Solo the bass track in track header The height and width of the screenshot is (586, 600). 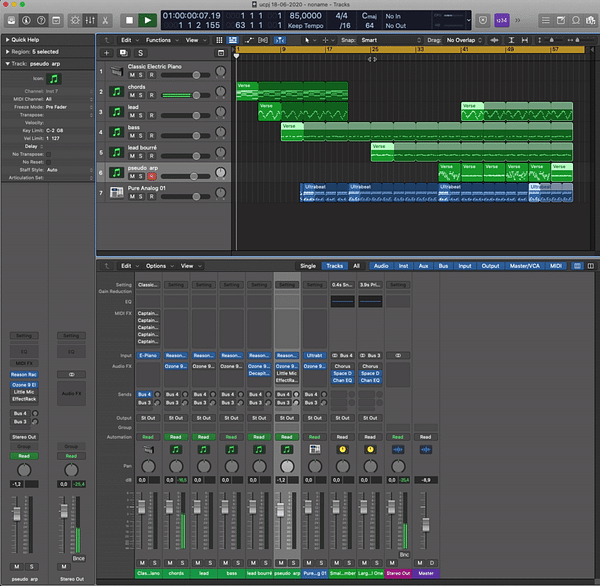pyautogui.click(x=140, y=137)
